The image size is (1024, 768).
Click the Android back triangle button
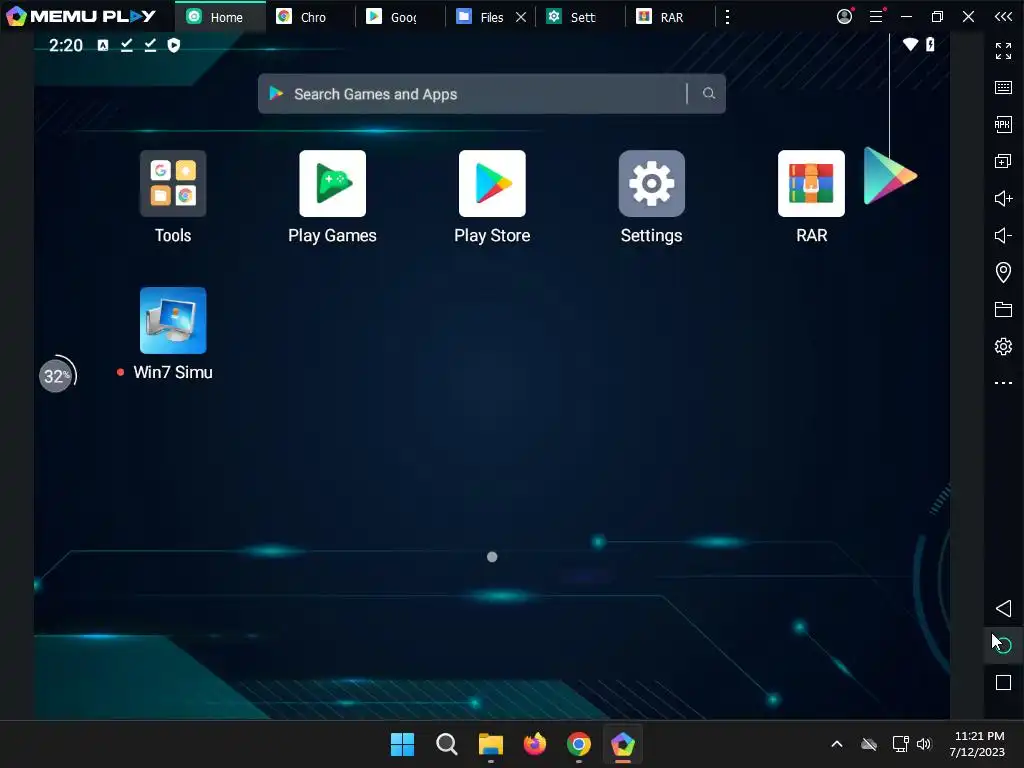(1003, 609)
